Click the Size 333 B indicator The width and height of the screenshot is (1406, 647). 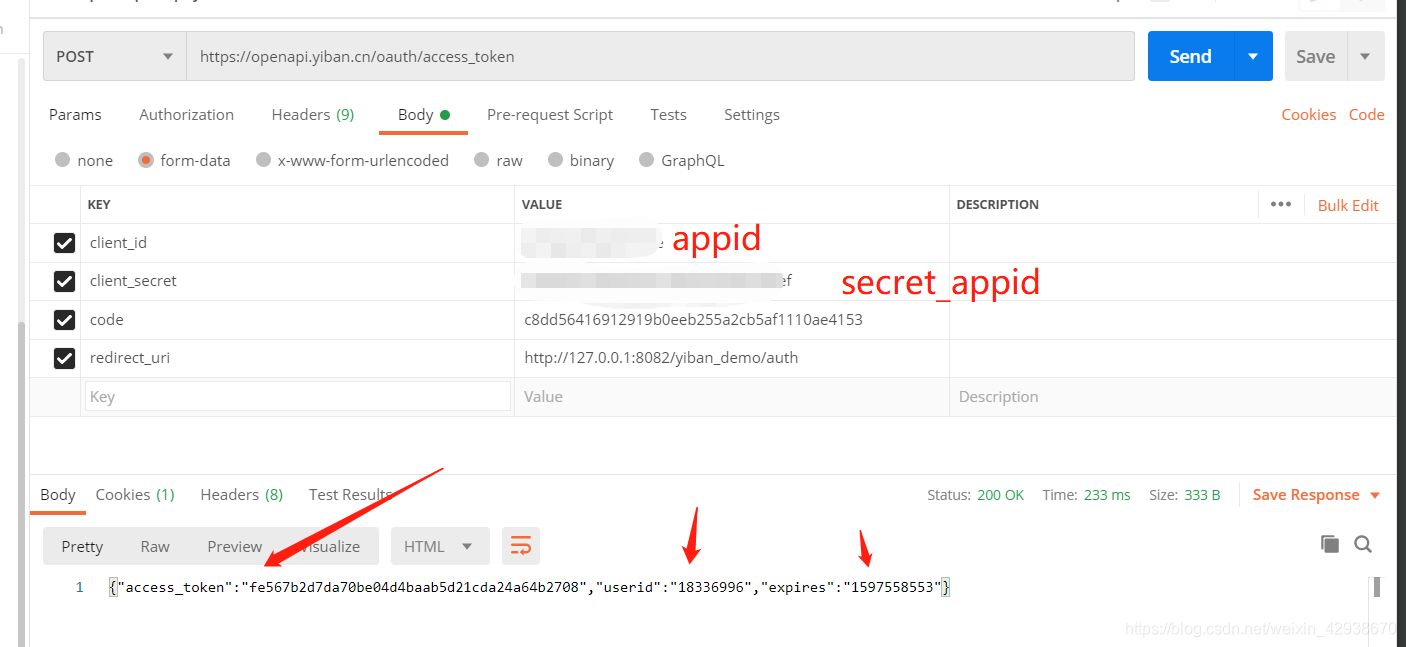(x=1184, y=495)
